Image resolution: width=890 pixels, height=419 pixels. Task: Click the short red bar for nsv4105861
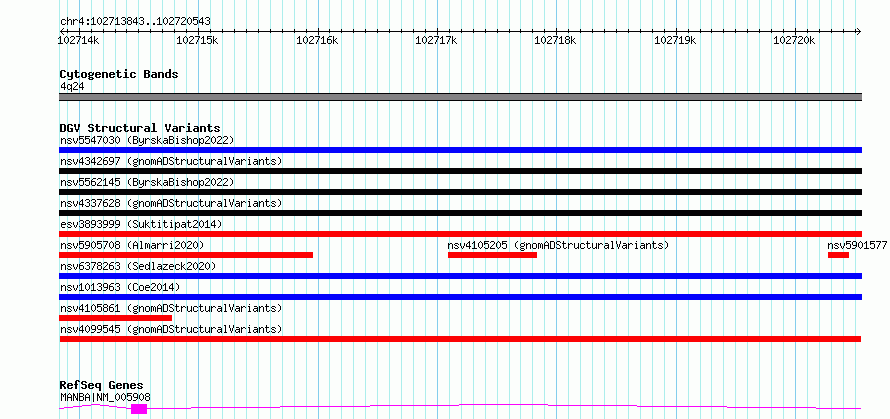(116, 318)
